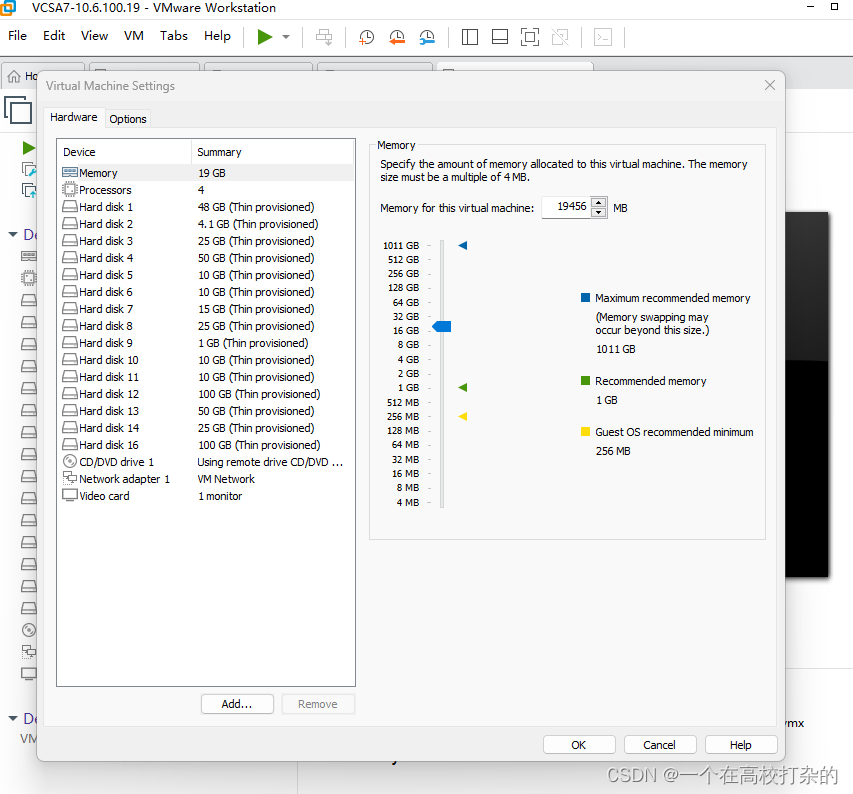Select Hard disk 12 row
853x794 pixels.
(207, 394)
